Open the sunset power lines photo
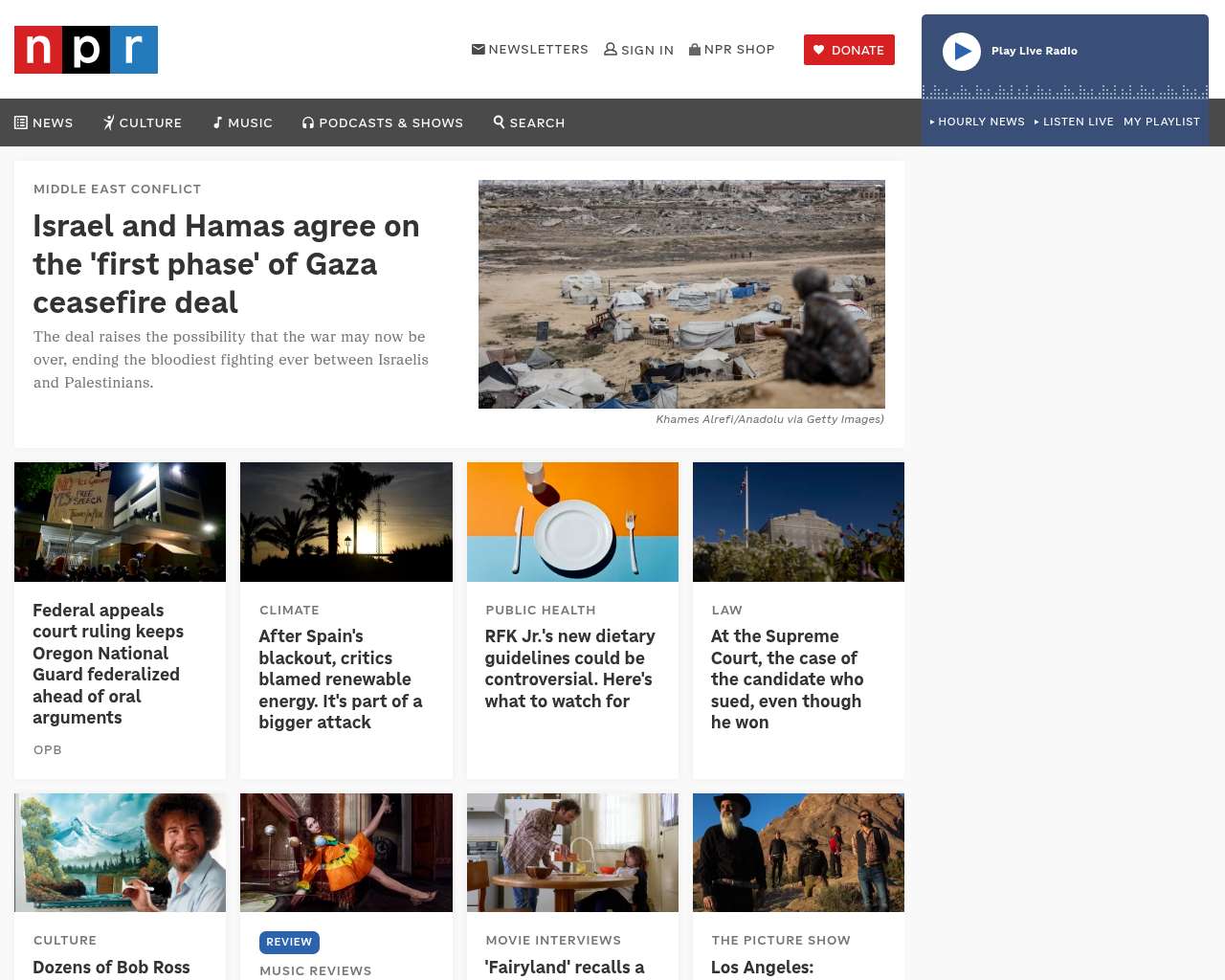The image size is (1225, 980). tap(346, 522)
